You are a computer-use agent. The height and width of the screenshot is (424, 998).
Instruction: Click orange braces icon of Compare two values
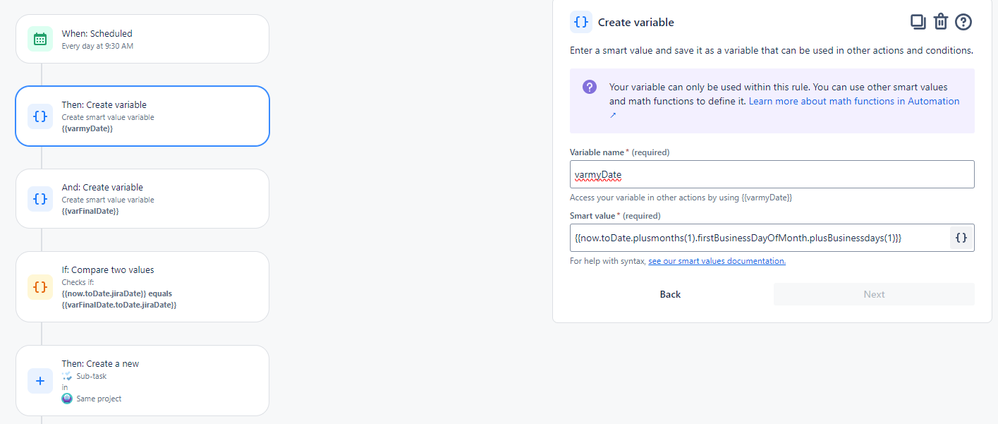click(x=40, y=287)
